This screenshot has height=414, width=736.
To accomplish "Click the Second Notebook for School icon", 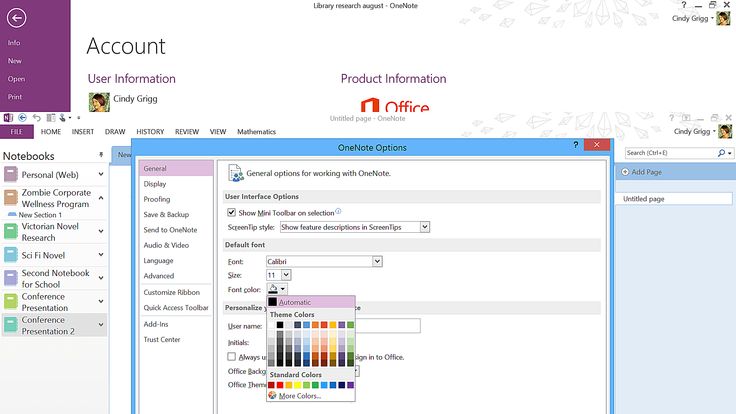I will coord(11,278).
